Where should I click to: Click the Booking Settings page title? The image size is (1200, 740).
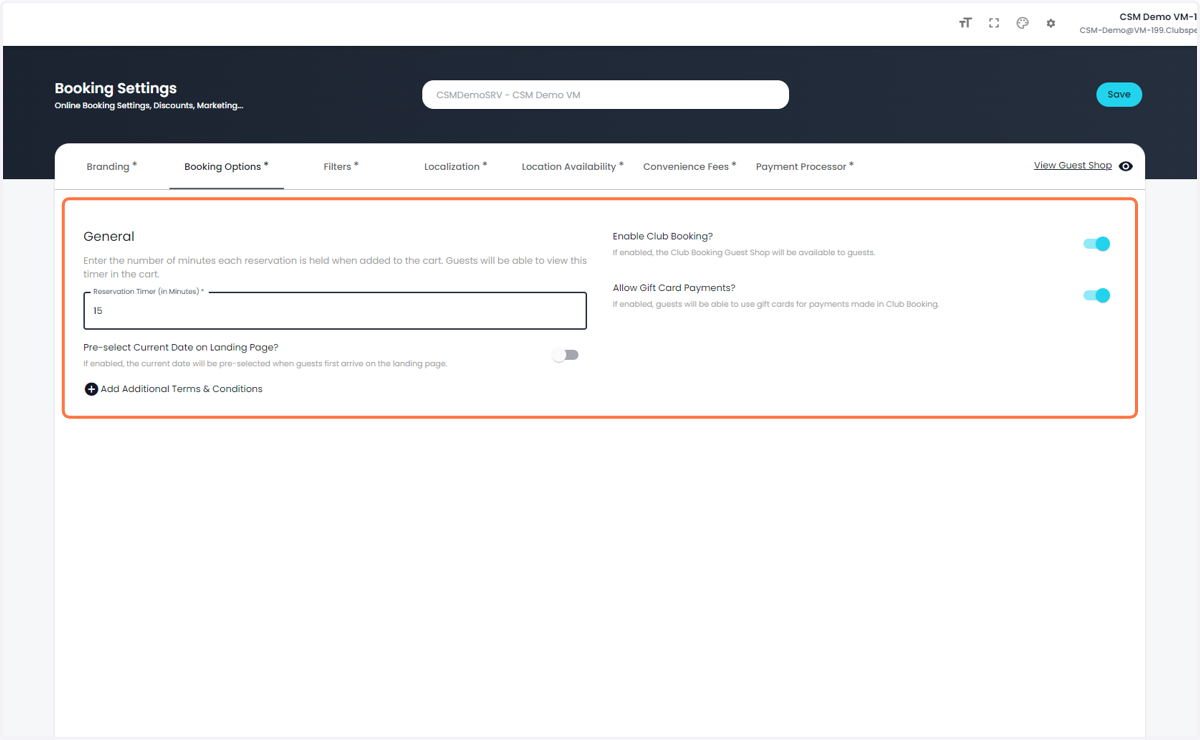(x=115, y=88)
